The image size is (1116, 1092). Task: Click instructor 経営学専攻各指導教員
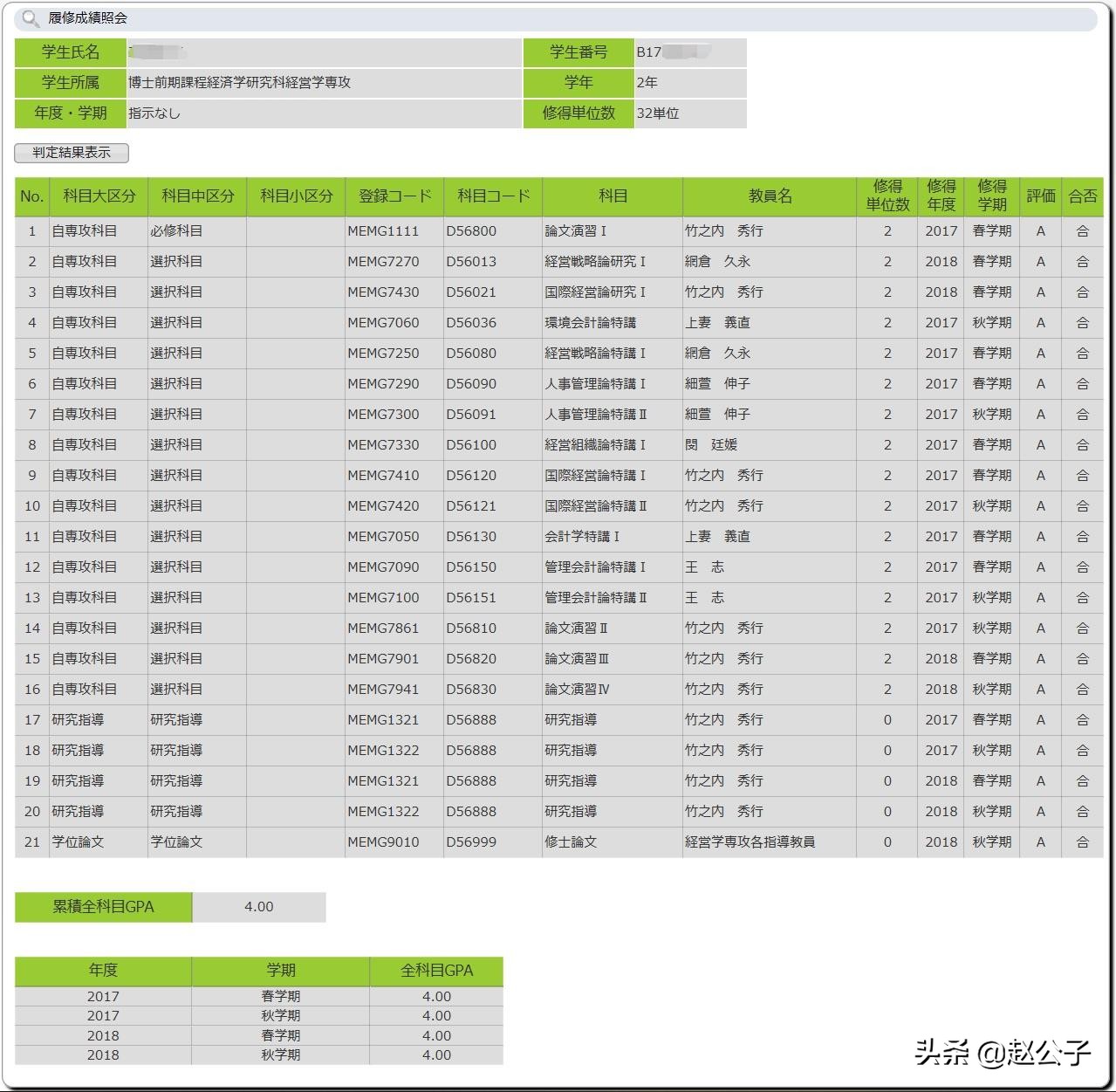coord(750,842)
